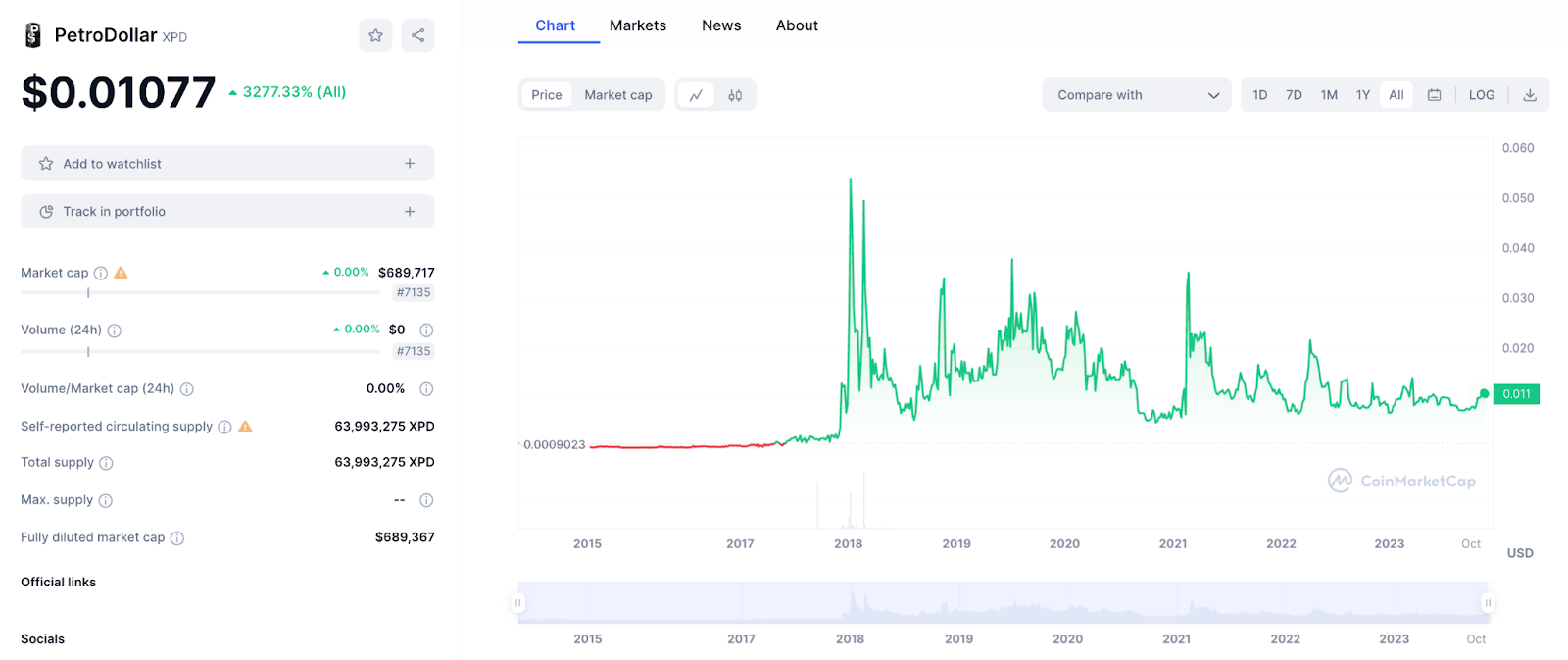The width and height of the screenshot is (1568, 660).
Task: Download chart data with the download icon
Action: 1530,95
